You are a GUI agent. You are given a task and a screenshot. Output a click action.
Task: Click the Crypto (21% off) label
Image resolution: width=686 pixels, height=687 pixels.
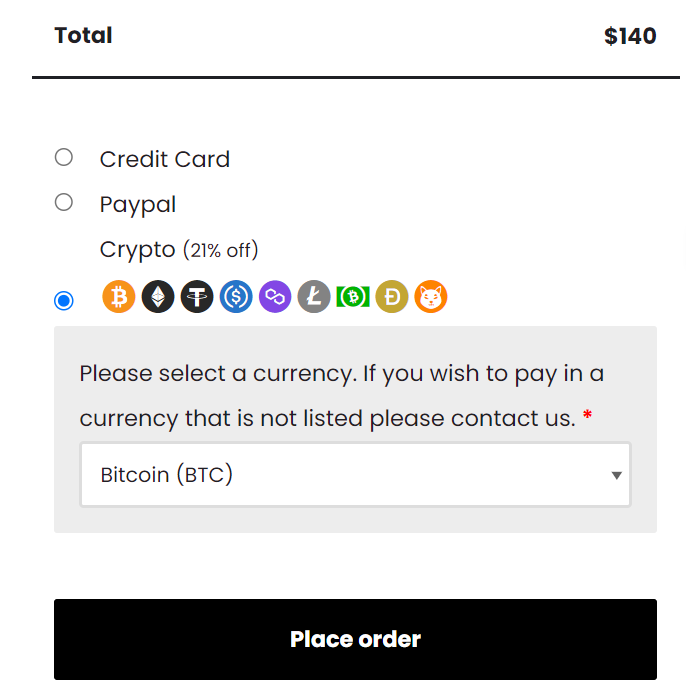179,250
